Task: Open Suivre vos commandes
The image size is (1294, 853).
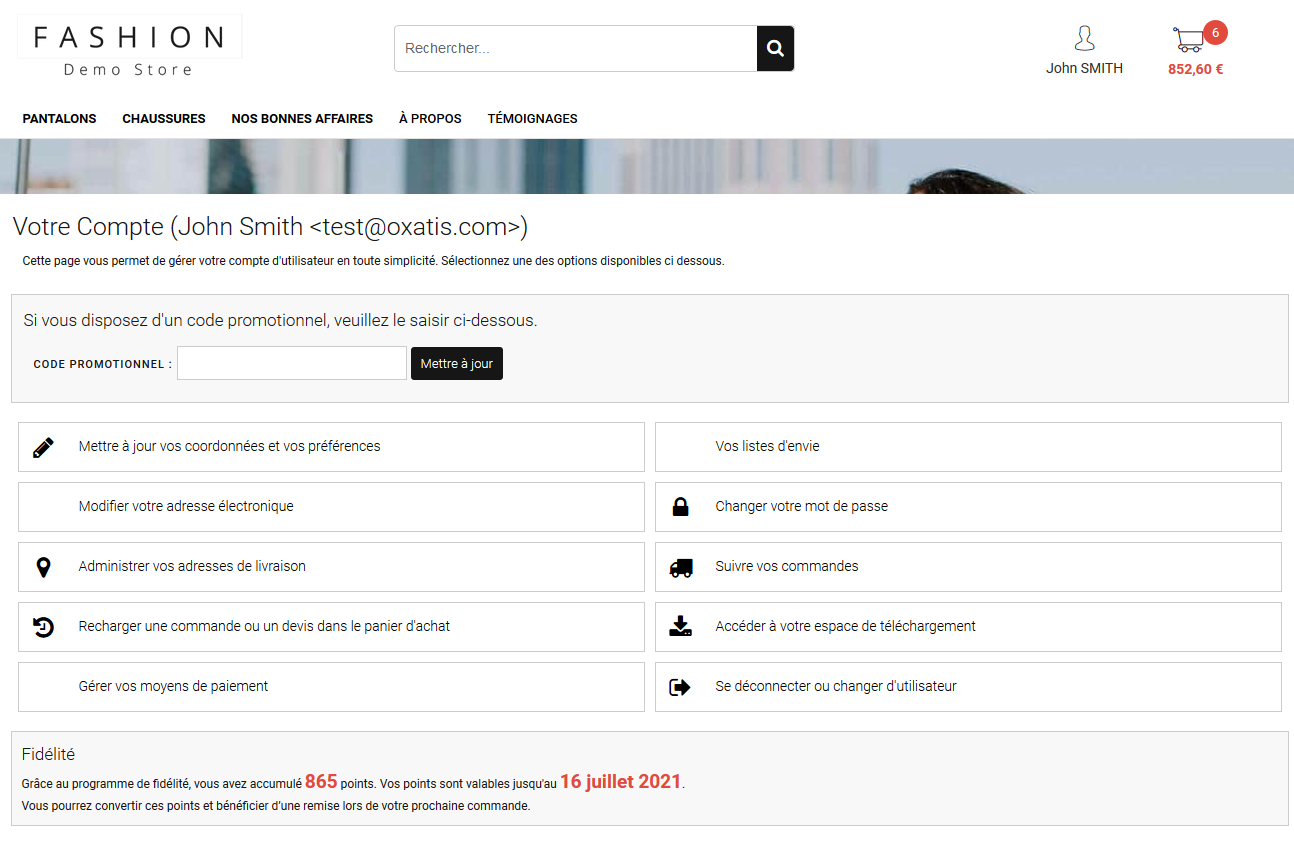Action: click(x=968, y=567)
